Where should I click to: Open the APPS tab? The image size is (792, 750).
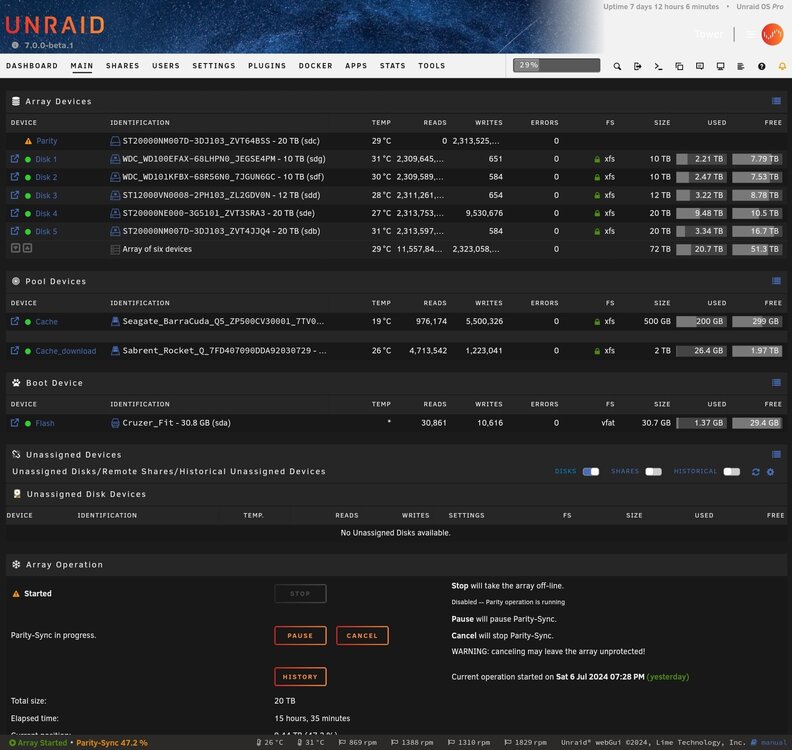pos(356,66)
